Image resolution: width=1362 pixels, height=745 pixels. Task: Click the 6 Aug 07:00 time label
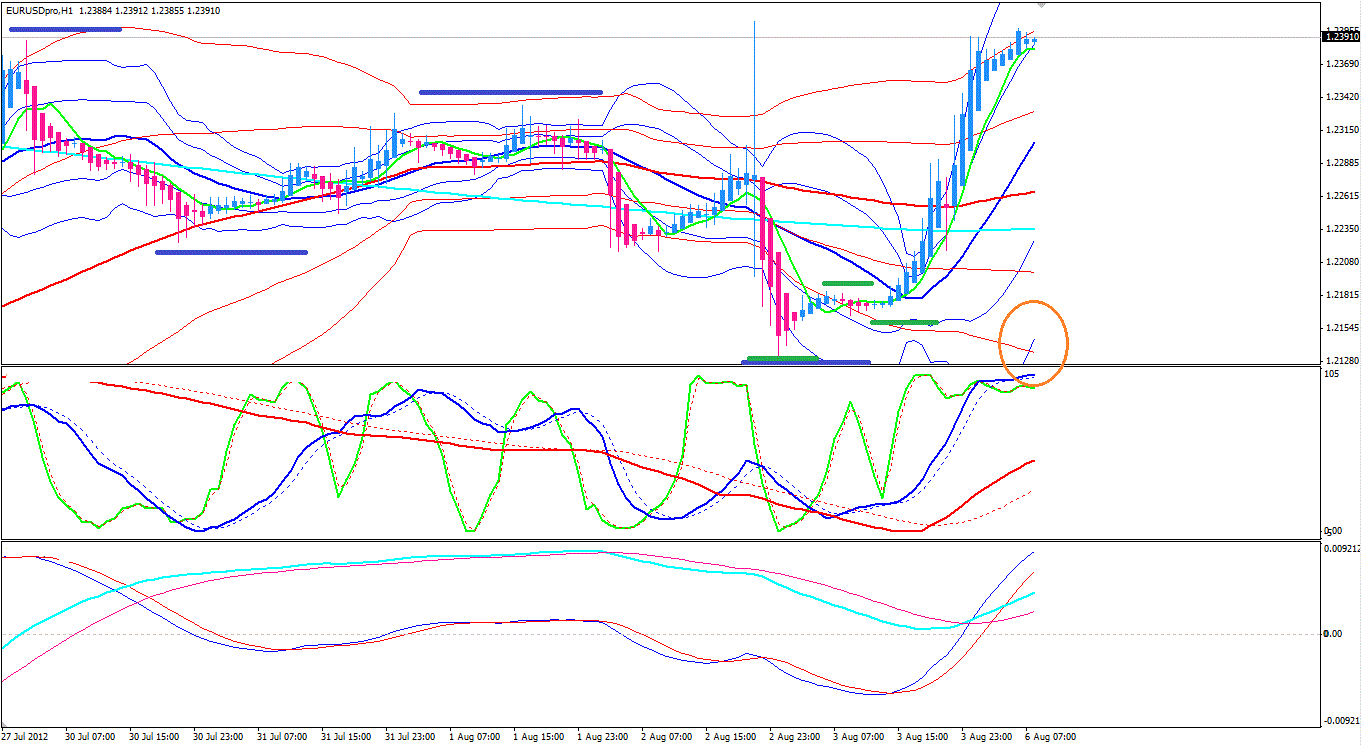1052,736
